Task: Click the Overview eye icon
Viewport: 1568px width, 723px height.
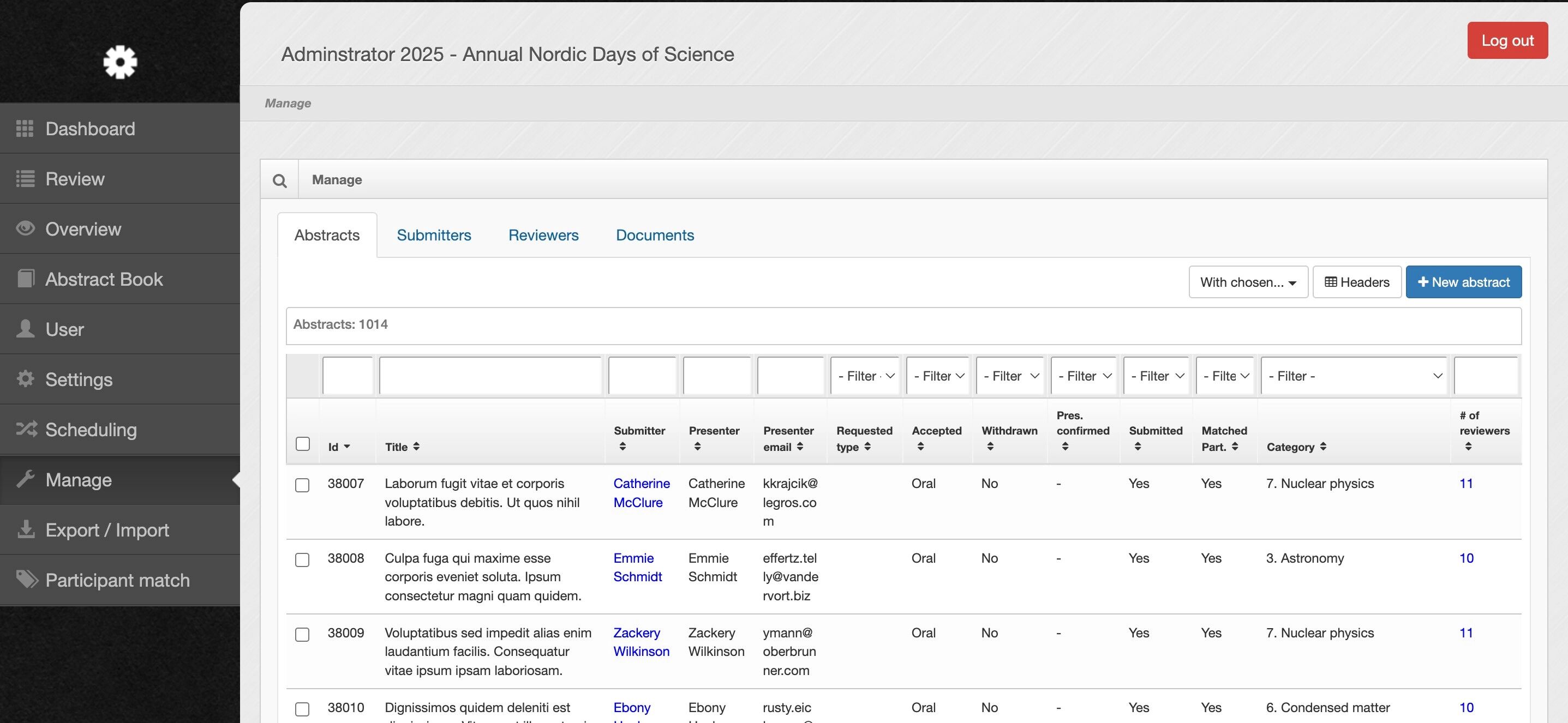Action: click(x=25, y=228)
